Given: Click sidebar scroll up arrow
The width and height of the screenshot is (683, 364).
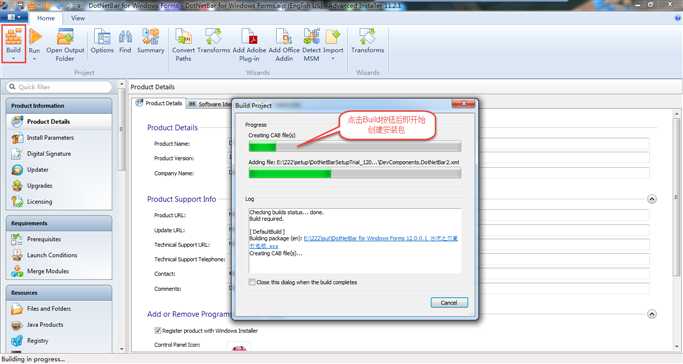Looking at the screenshot, I should pyautogui.click(x=122, y=84).
